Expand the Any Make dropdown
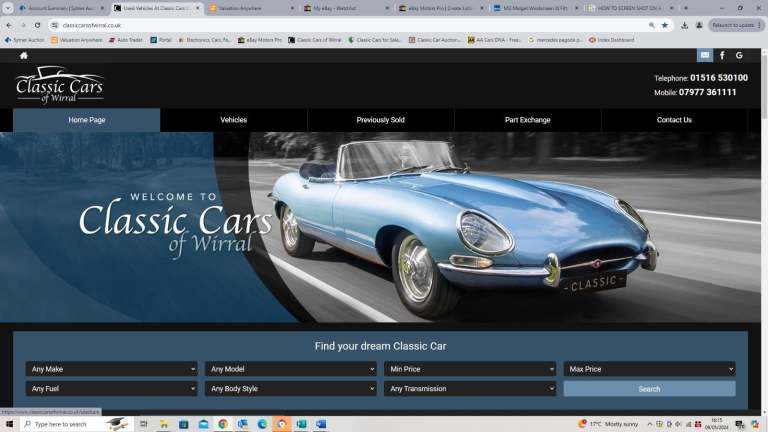Image resolution: width=768 pixels, height=432 pixels. pyautogui.click(x=112, y=369)
